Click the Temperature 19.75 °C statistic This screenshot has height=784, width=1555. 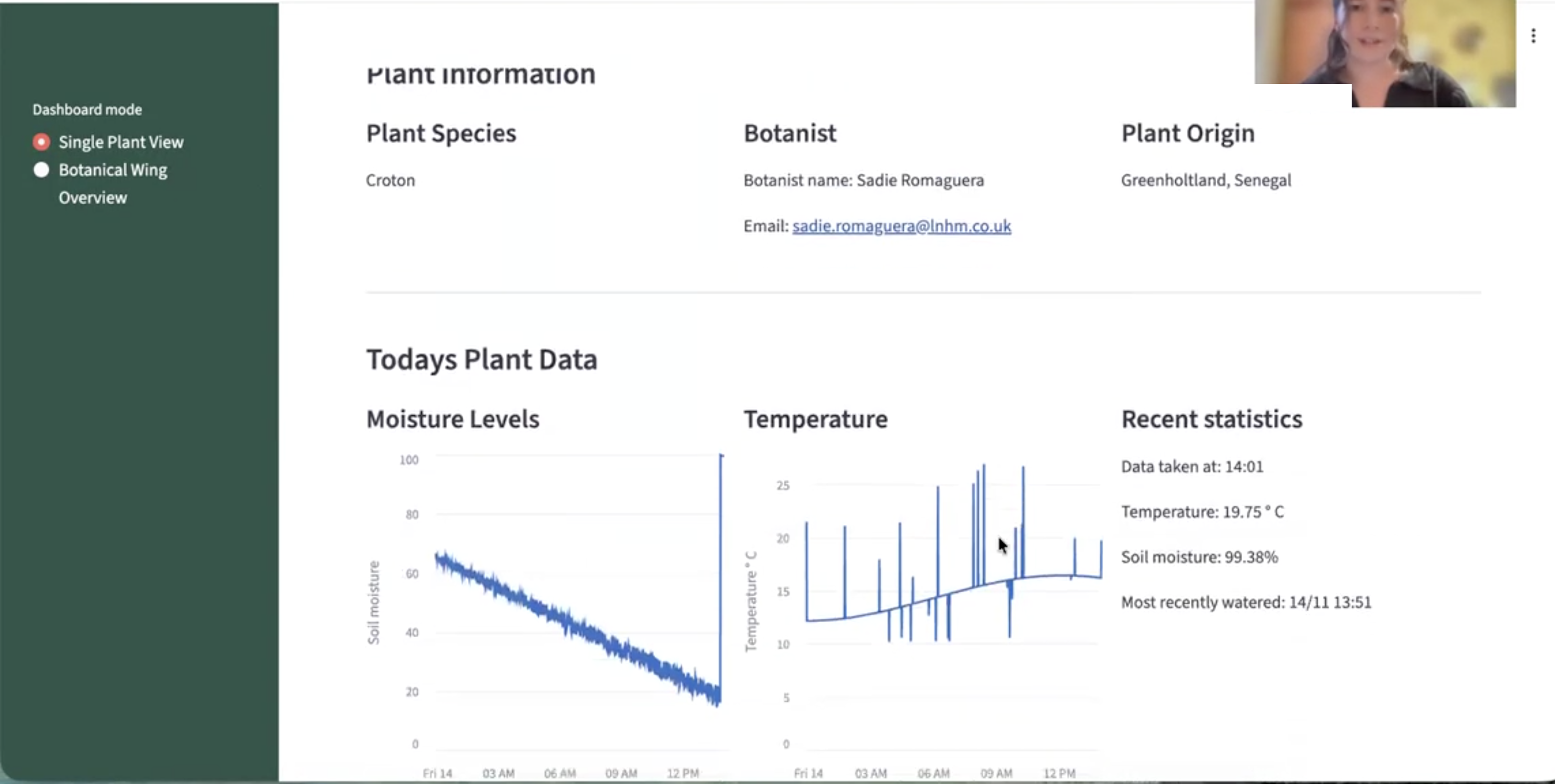click(1202, 512)
